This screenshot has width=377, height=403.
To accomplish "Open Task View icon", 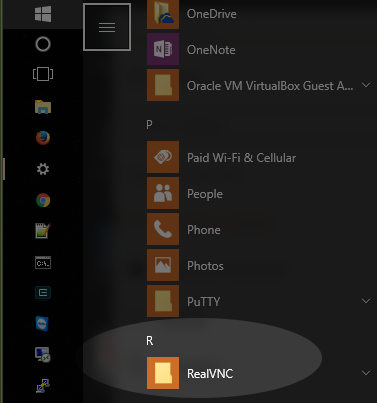I will pos(43,74).
